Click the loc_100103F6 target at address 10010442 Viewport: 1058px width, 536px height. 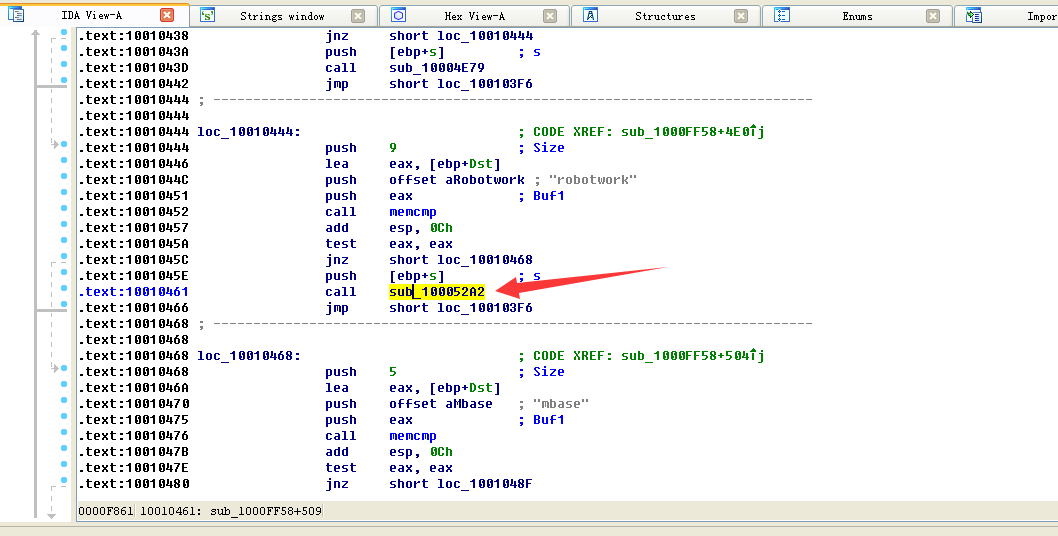[484, 84]
